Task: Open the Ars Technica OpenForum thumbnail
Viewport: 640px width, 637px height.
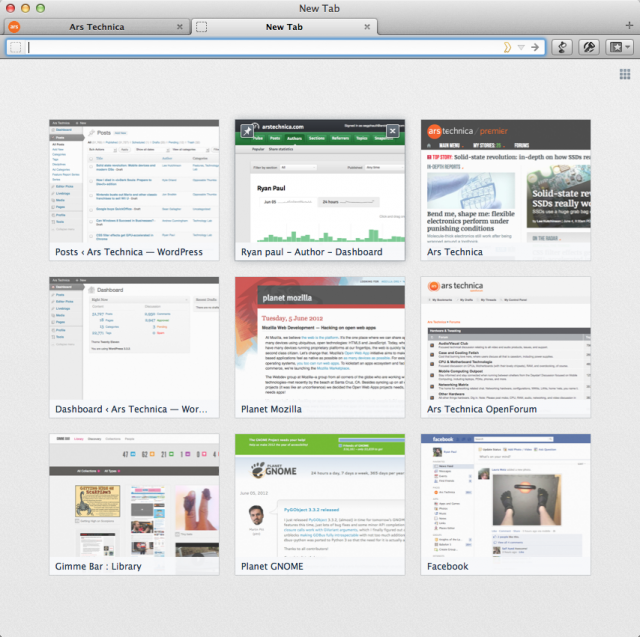Action: [505, 347]
